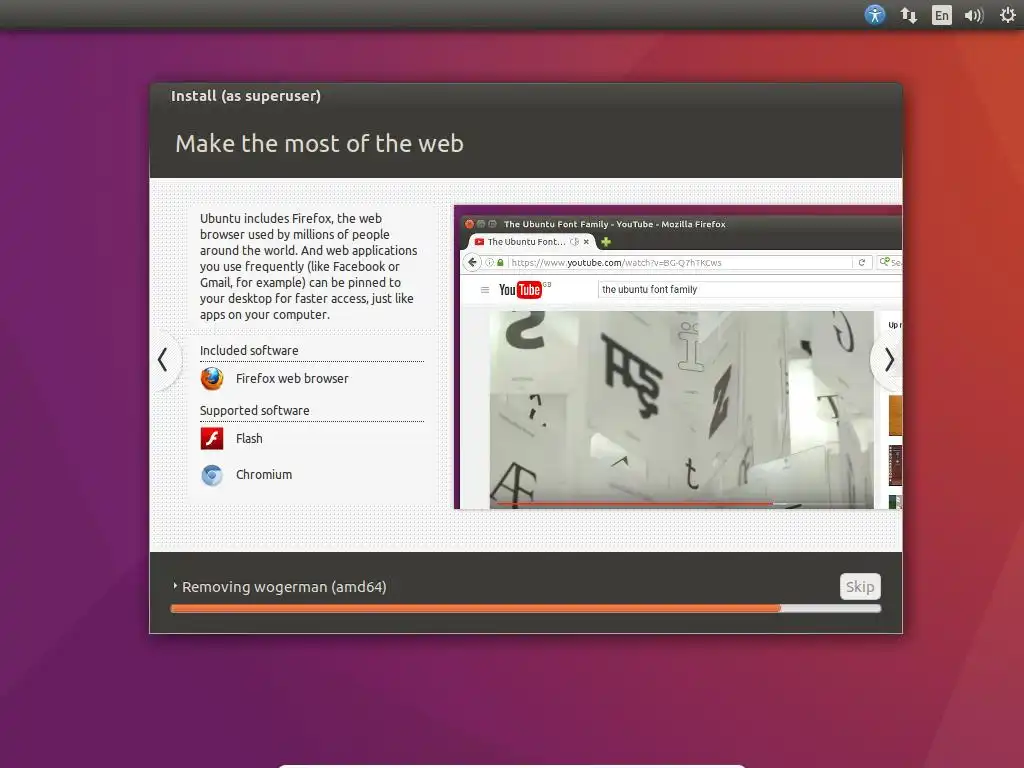This screenshot has width=1024, height=768.
Task: Close the Ubuntu Font tab in screenshot
Action: (586, 242)
